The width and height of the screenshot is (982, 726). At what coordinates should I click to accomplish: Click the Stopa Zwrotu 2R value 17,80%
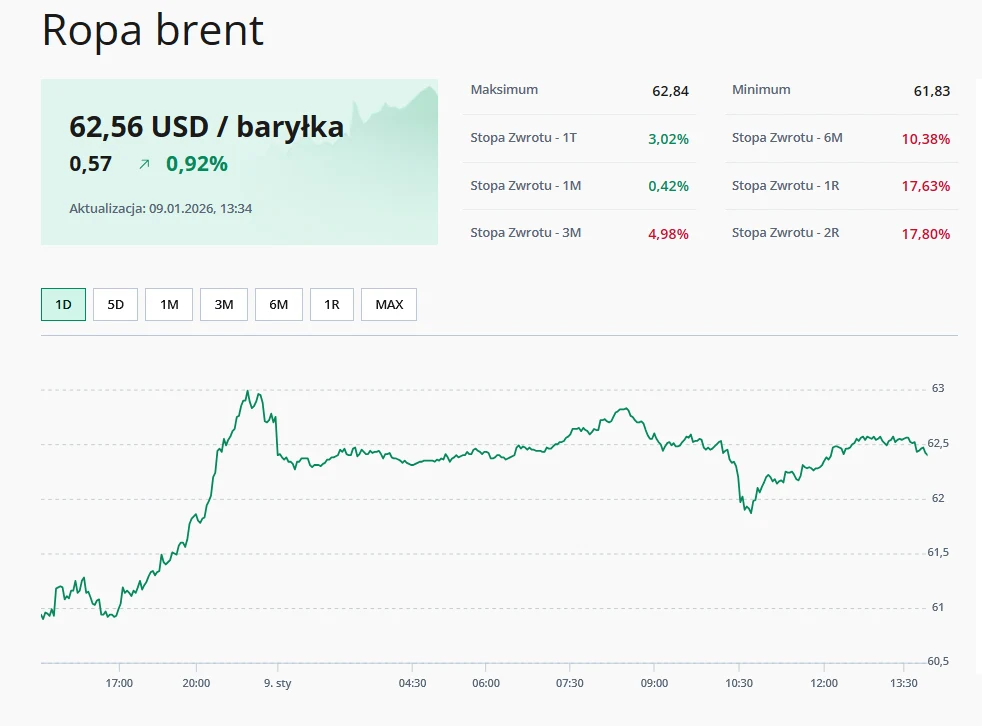click(x=925, y=233)
